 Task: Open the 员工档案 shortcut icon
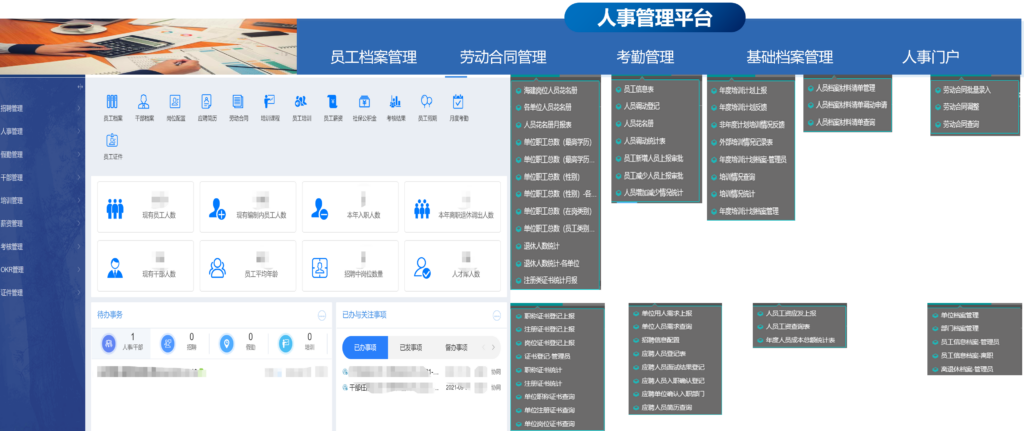click(x=111, y=102)
